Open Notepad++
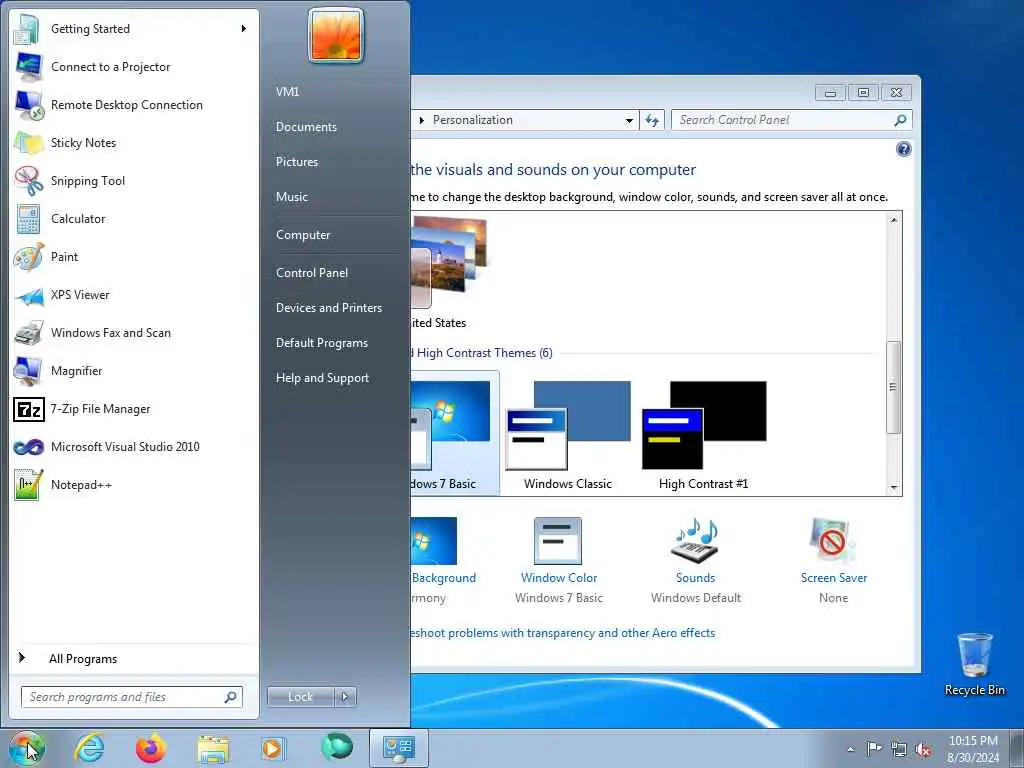The image size is (1024, 768). (x=133, y=485)
